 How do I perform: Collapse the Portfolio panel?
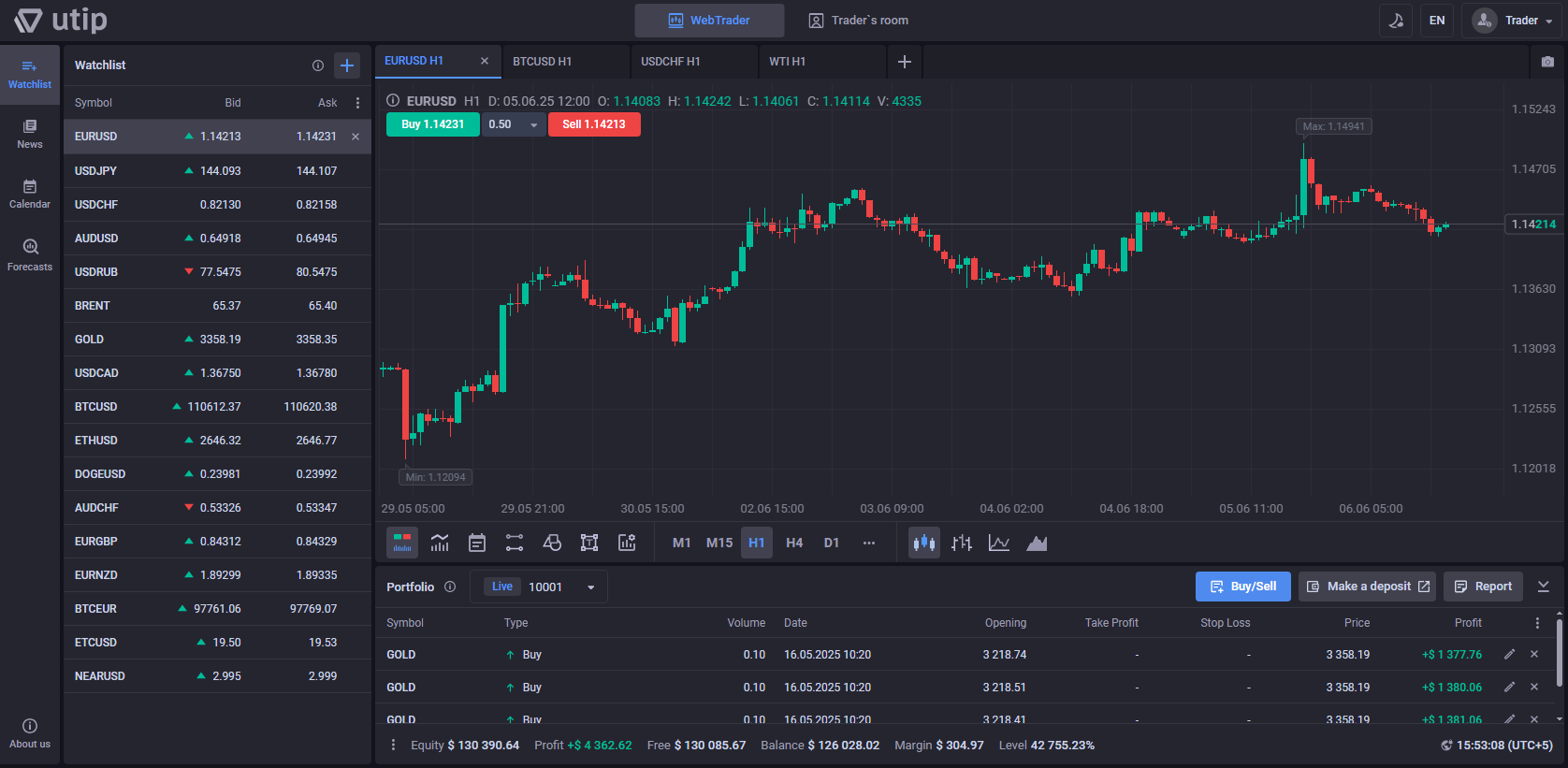click(x=1544, y=587)
